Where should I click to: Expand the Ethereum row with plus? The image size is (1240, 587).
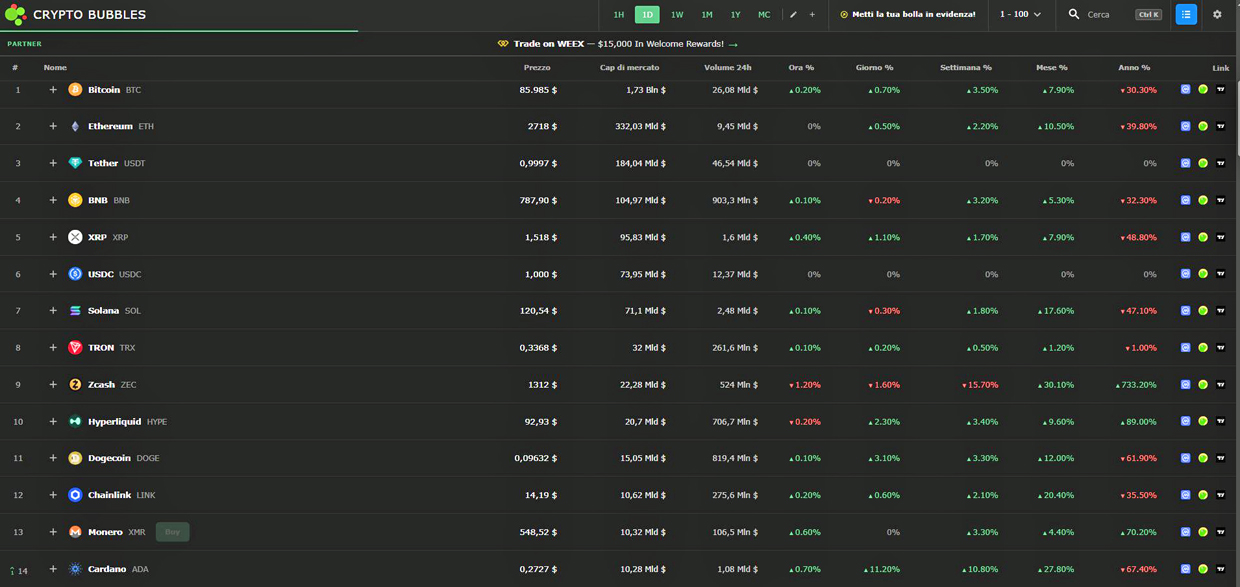[x=53, y=126]
